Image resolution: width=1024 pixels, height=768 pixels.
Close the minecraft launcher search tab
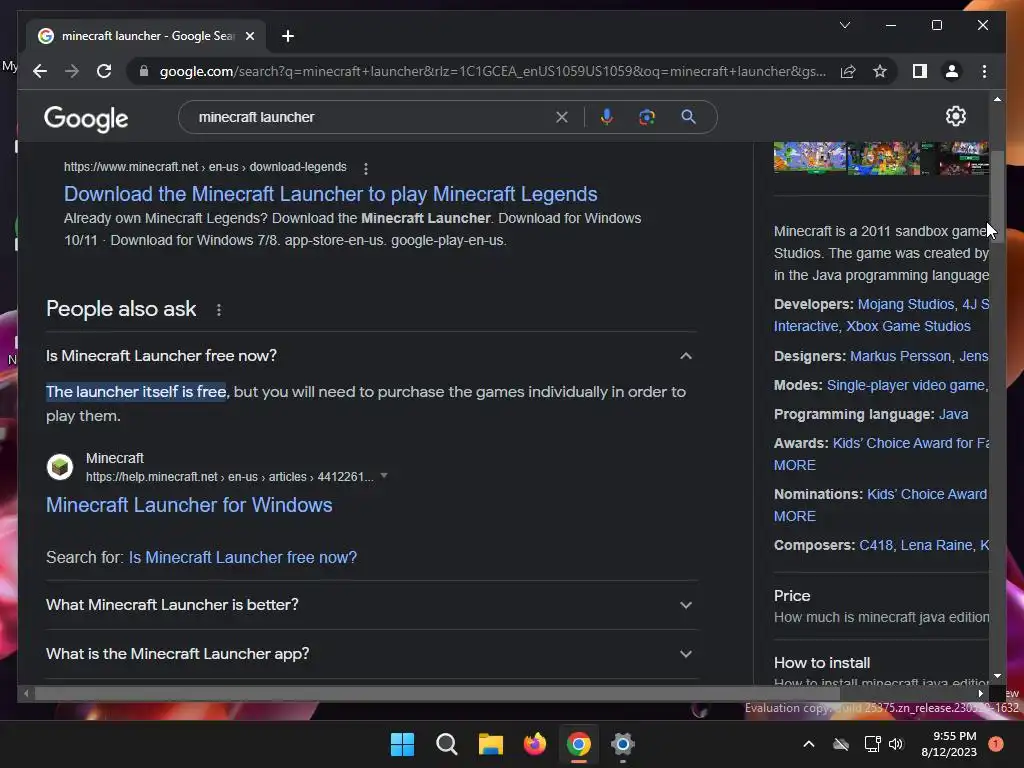tap(249, 36)
